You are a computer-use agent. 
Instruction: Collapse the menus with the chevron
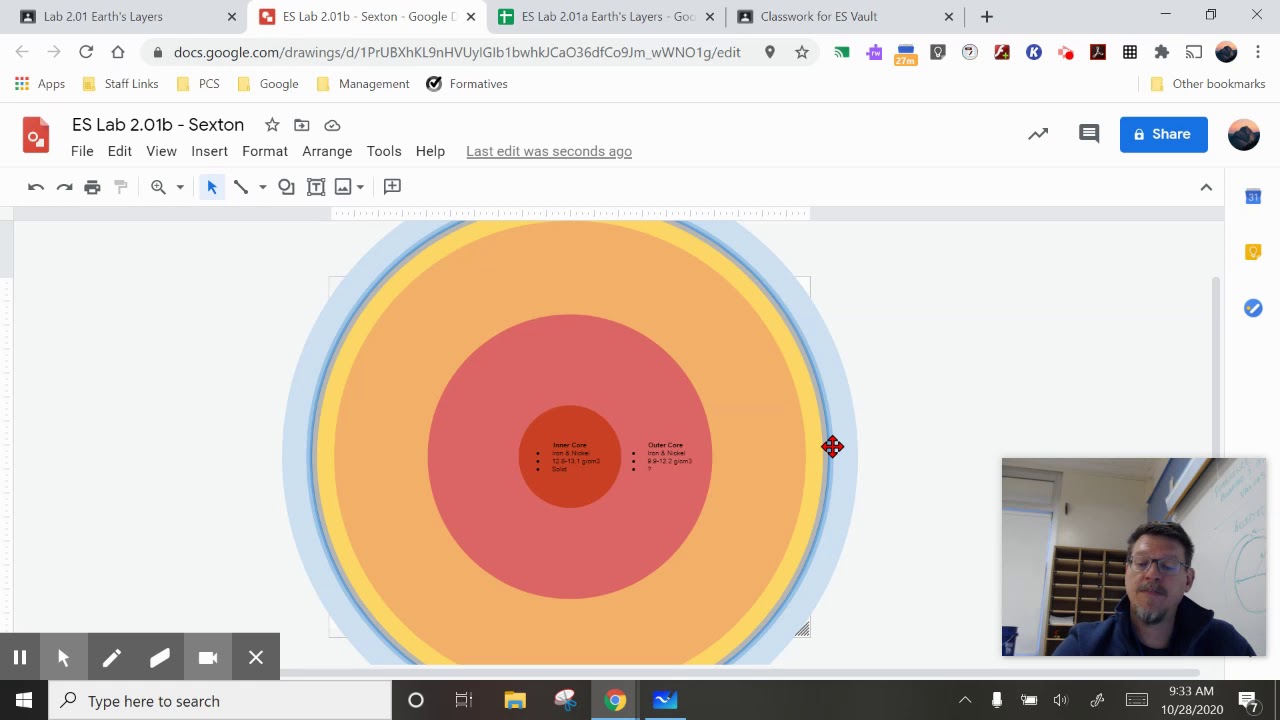click(x=1206, y=187)
